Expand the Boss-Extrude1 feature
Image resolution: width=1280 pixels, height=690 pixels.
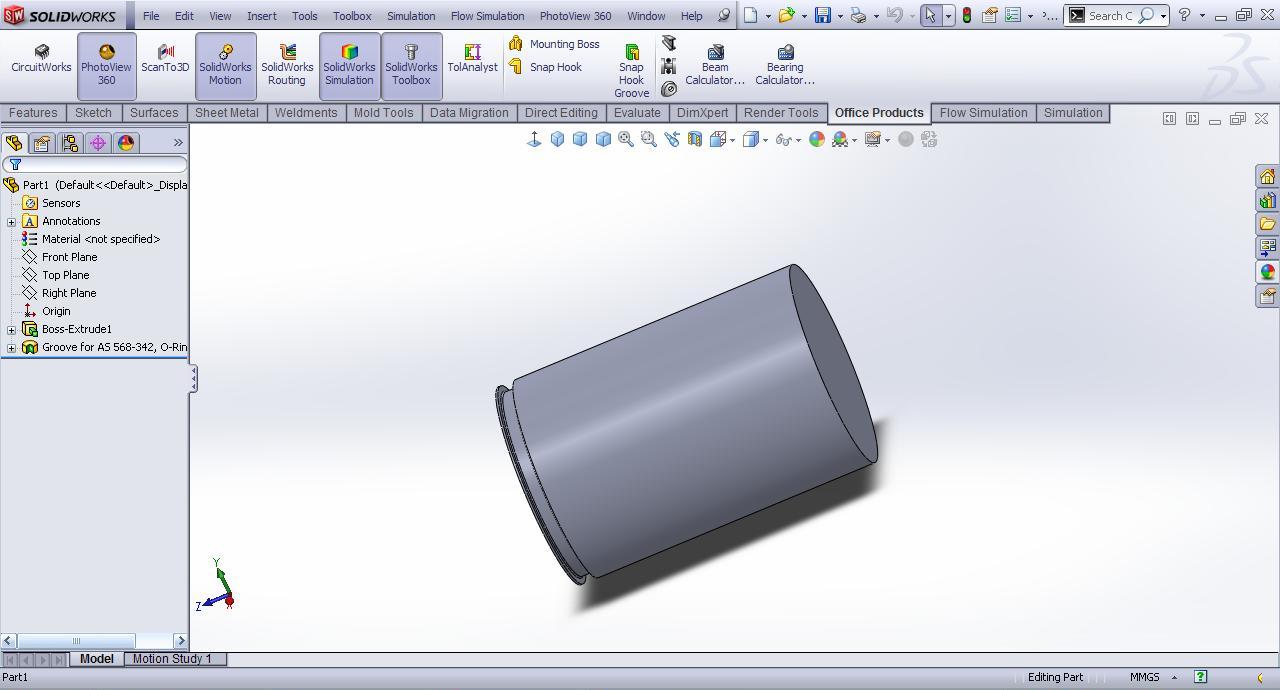click(x=11, y=329)
